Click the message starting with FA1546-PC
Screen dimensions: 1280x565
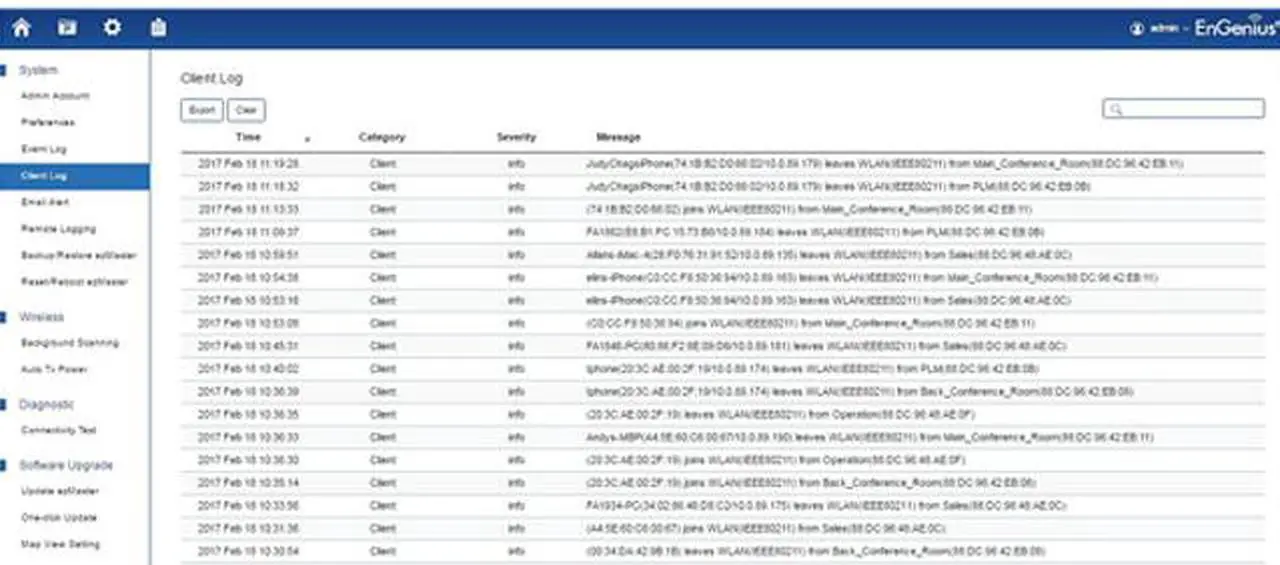(x=826, y=346)
